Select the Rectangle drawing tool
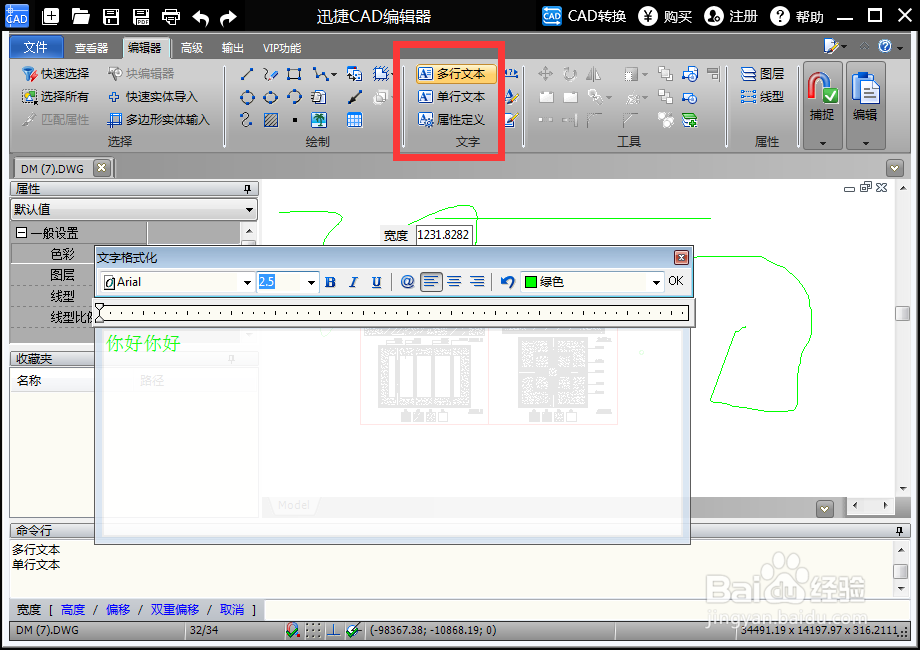 294,74
